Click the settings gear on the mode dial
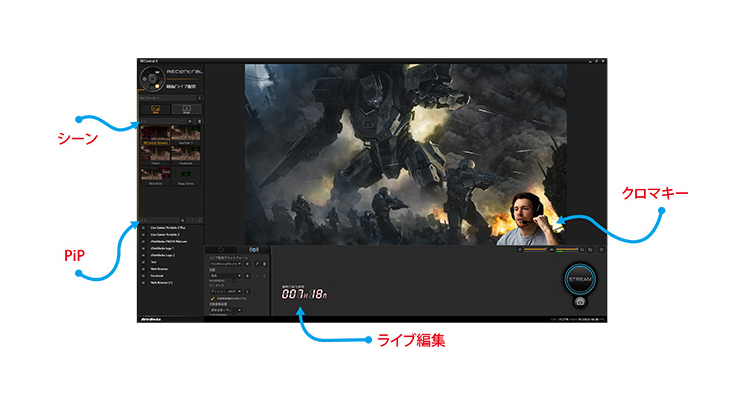The height and width of the screenshot is (400, 750). [144, 78]
